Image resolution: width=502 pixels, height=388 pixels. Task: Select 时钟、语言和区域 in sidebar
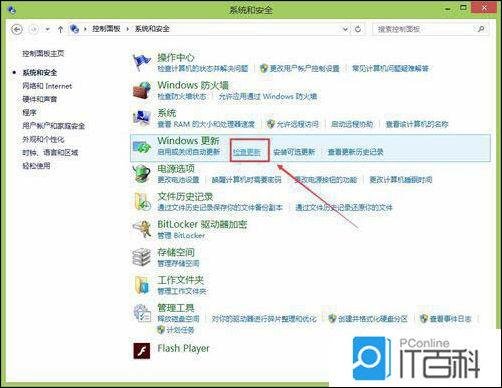(x=50, y=153)
